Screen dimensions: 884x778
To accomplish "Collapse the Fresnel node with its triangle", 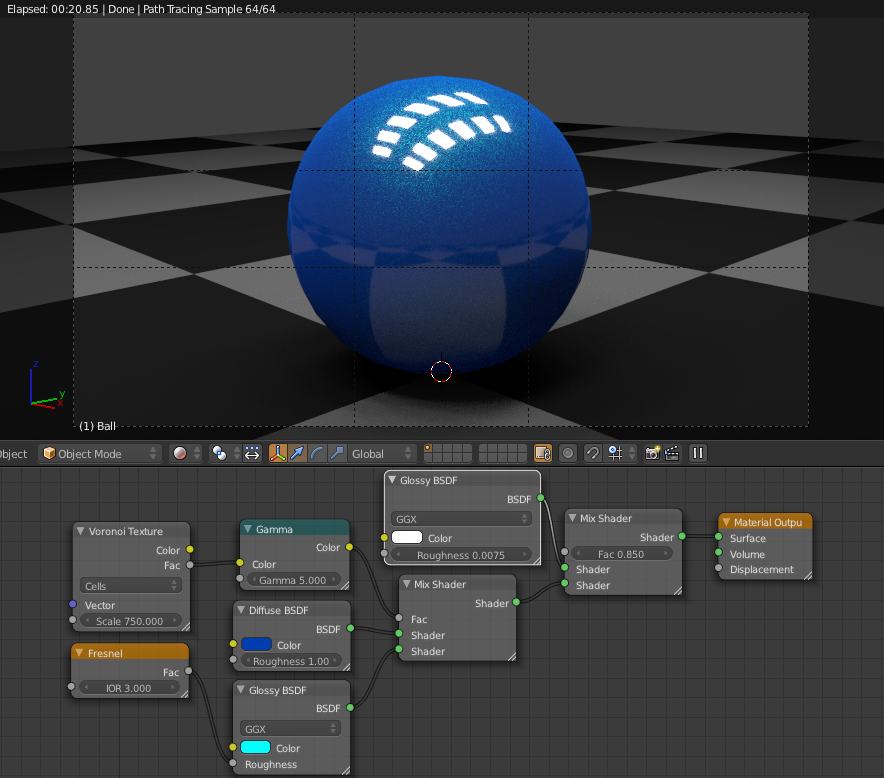I will tap(81, 652).
